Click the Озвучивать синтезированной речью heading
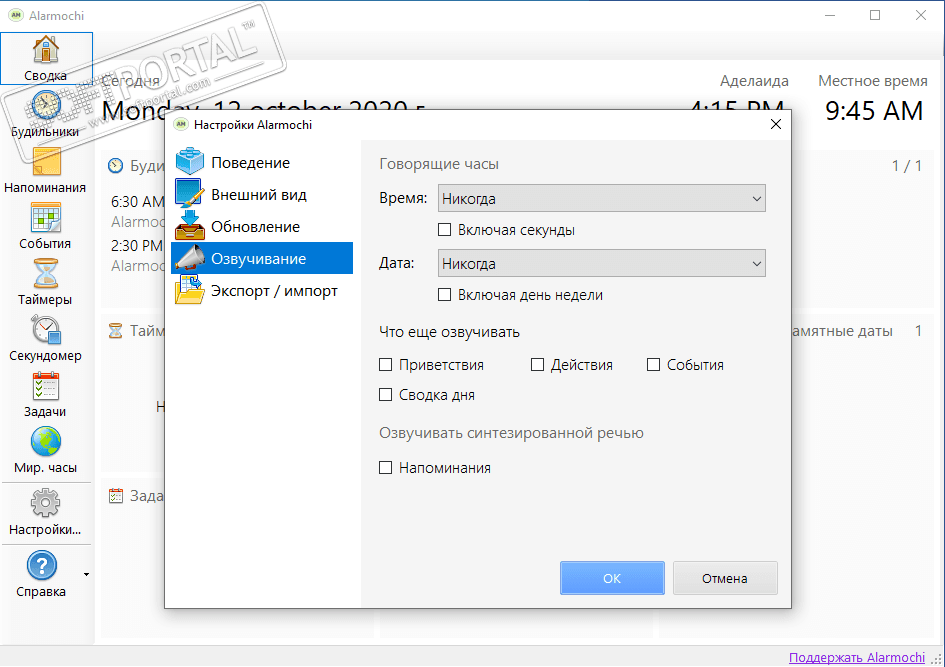Viewport: 945px width, 667px height. coord(511,433)
